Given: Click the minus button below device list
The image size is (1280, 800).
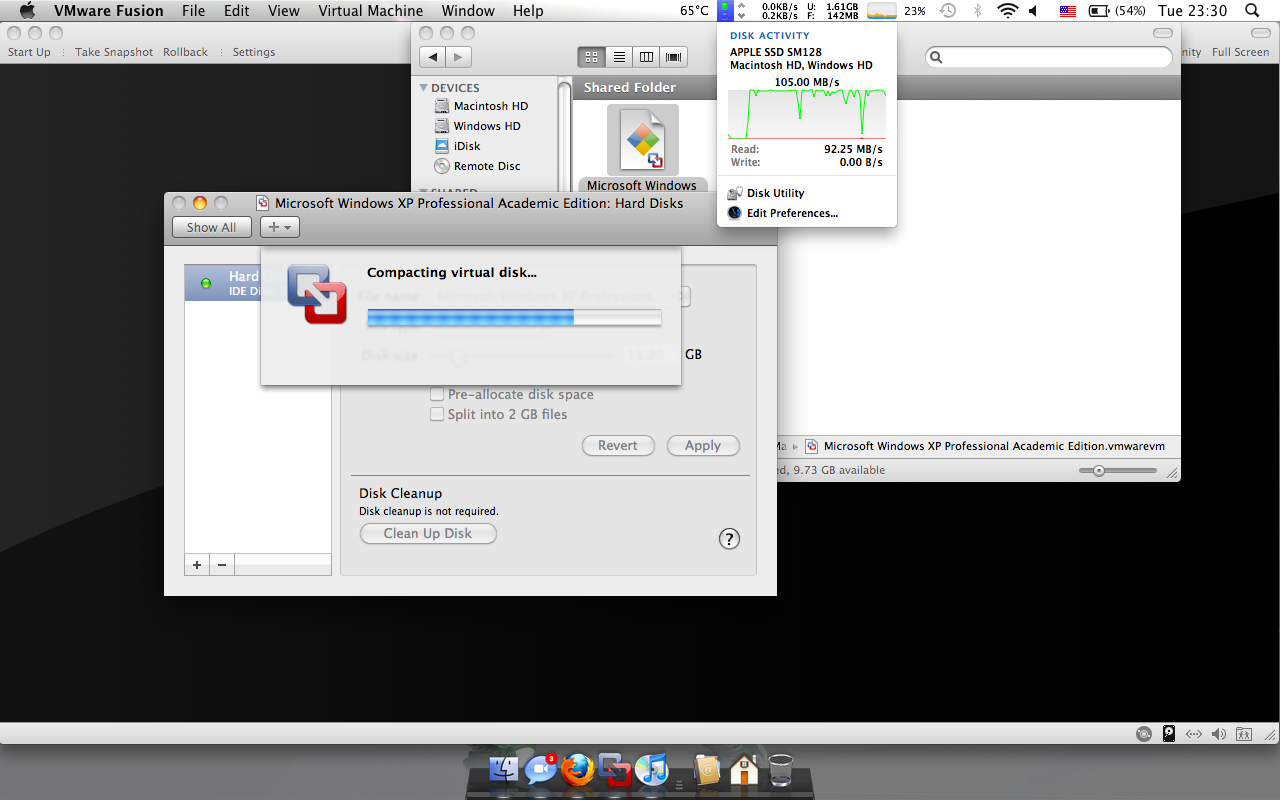Looking at the screenshot, I should point(222,565).
